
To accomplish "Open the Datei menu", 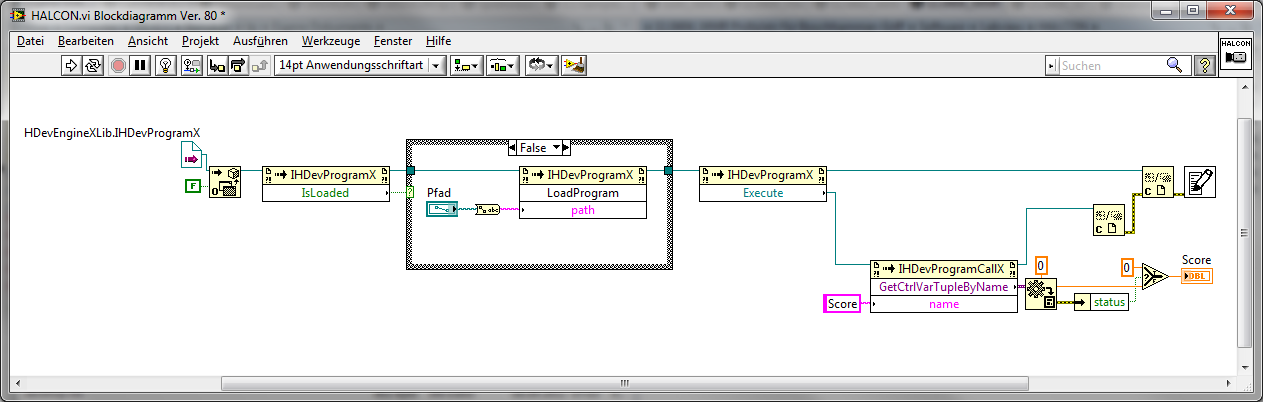I will coord(31,41).
